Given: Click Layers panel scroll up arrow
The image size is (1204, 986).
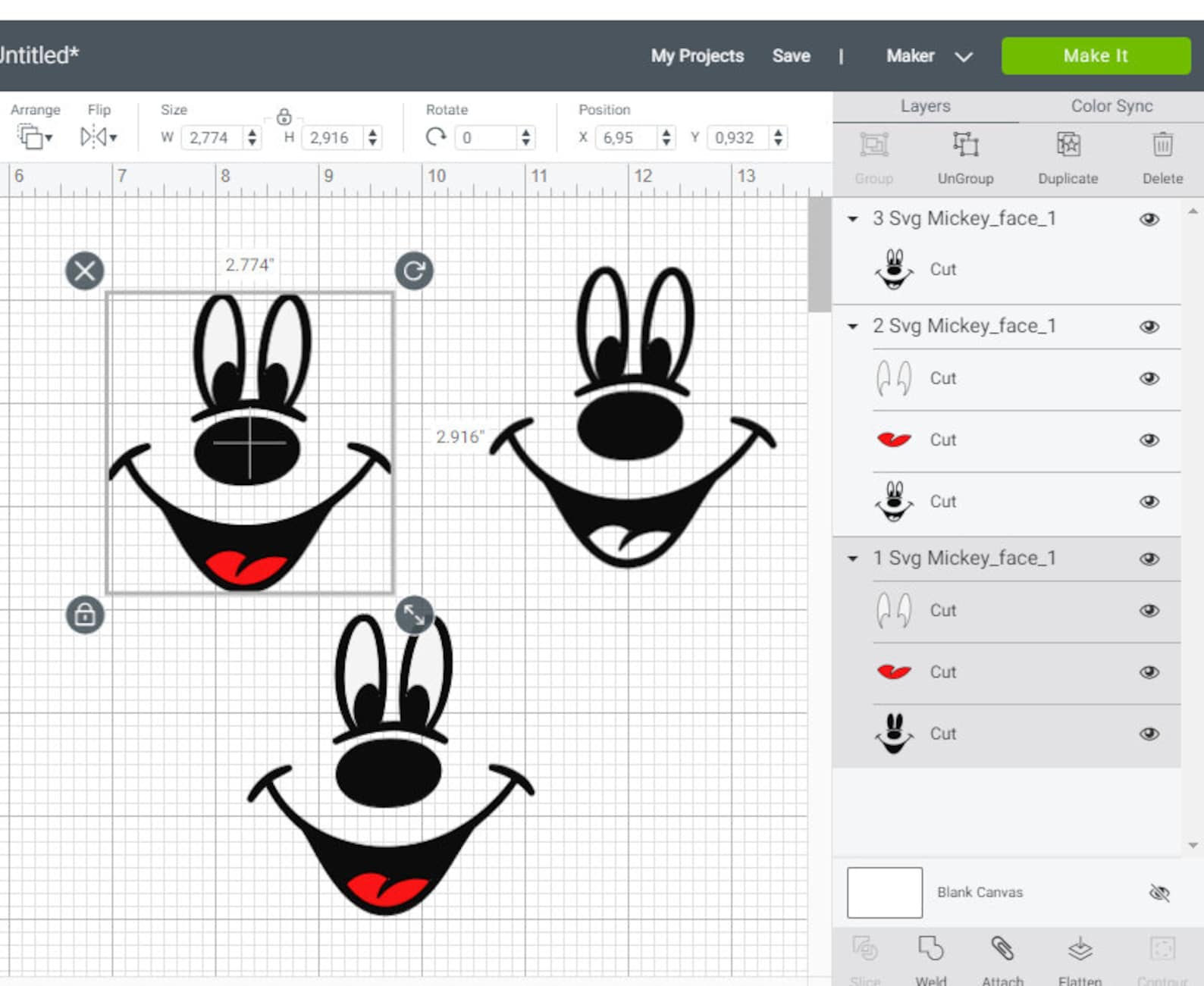Looking at the screenshot, I should tap(1193, 211).
